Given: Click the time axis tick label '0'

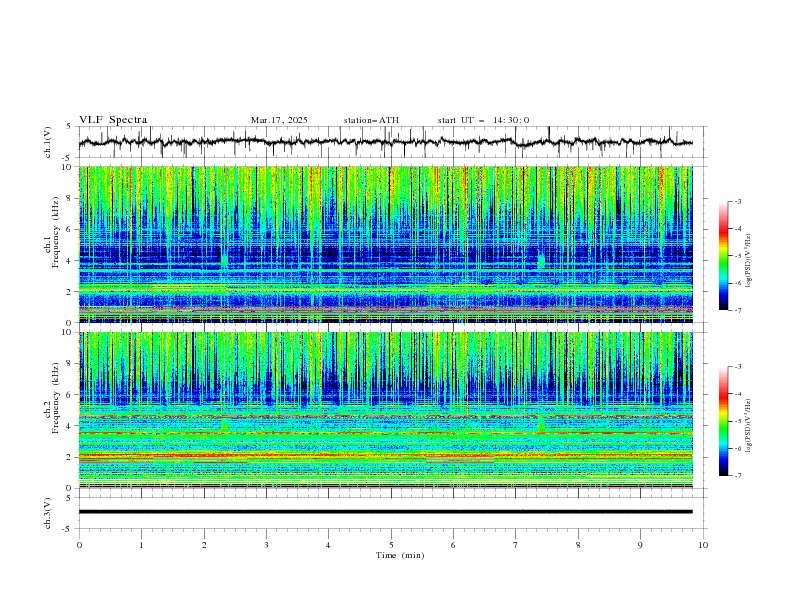Looking at the screenshot, I should coord(79,545).
